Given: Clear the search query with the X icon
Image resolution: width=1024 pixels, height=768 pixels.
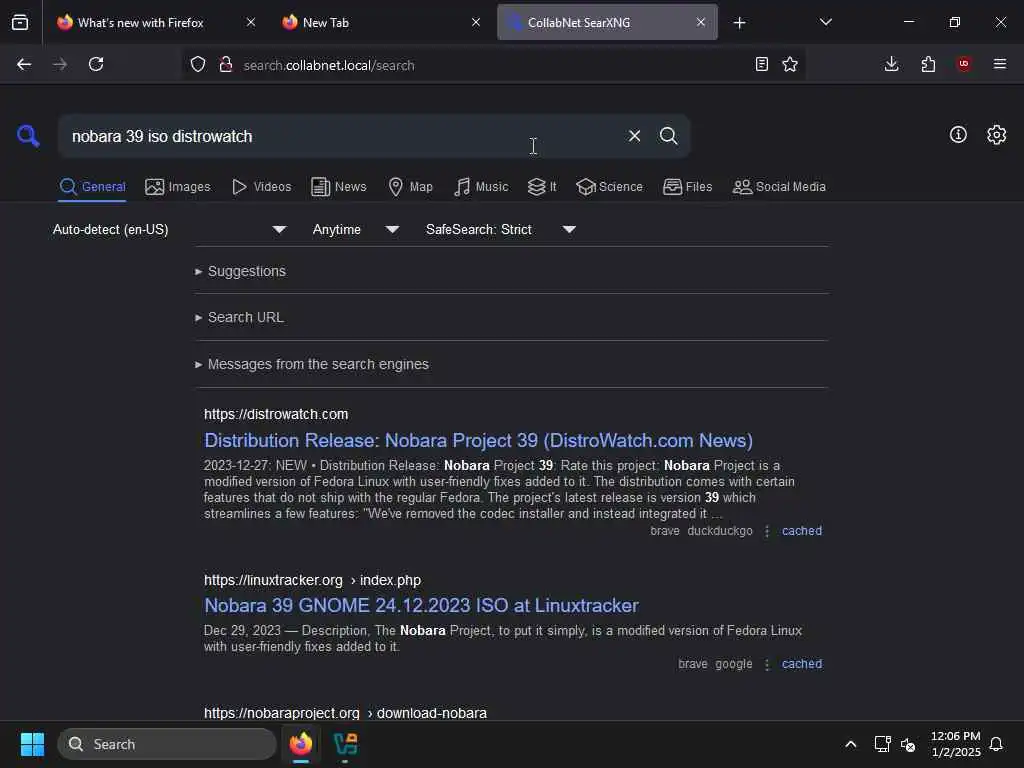Looking at the screenshot, I should pyautogui.click(x=634, y=136).
